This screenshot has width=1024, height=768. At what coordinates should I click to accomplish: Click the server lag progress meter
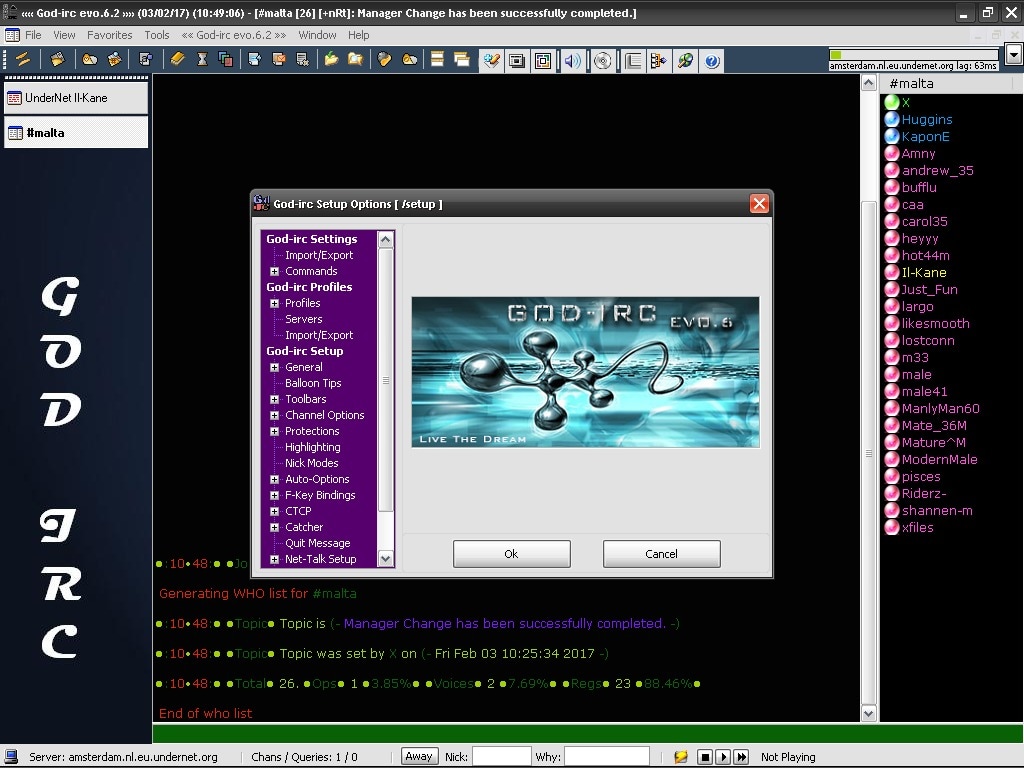(x=913, y=54)
